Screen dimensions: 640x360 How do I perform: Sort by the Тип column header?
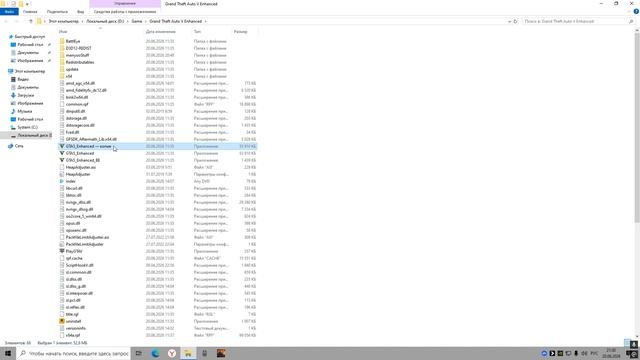[198, 31]
